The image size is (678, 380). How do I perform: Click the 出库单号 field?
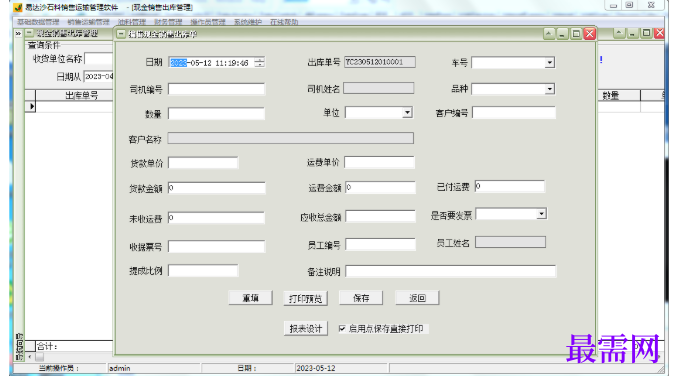tap(380, 62)
